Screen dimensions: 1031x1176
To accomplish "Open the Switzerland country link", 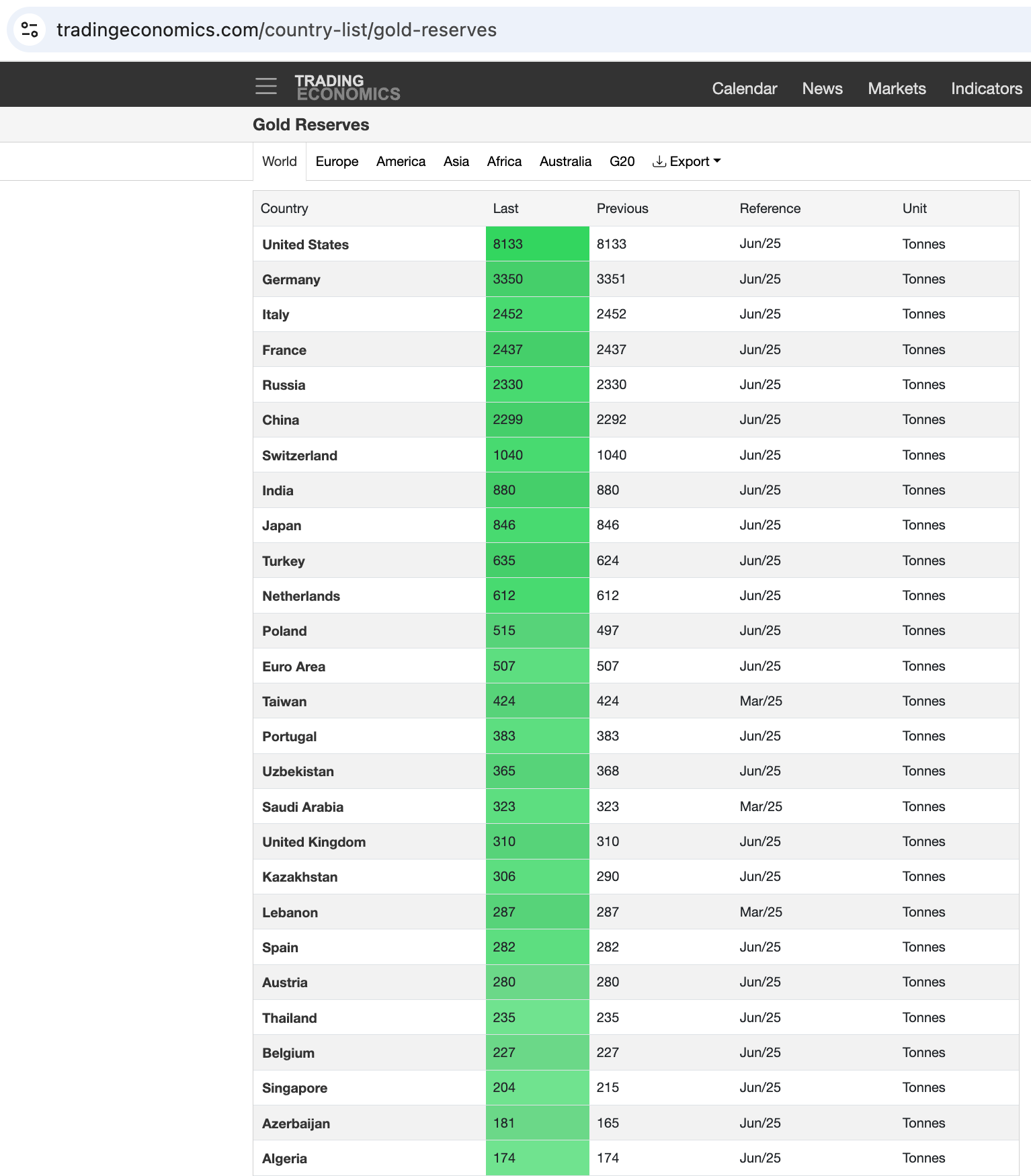I will click(300, 456).
